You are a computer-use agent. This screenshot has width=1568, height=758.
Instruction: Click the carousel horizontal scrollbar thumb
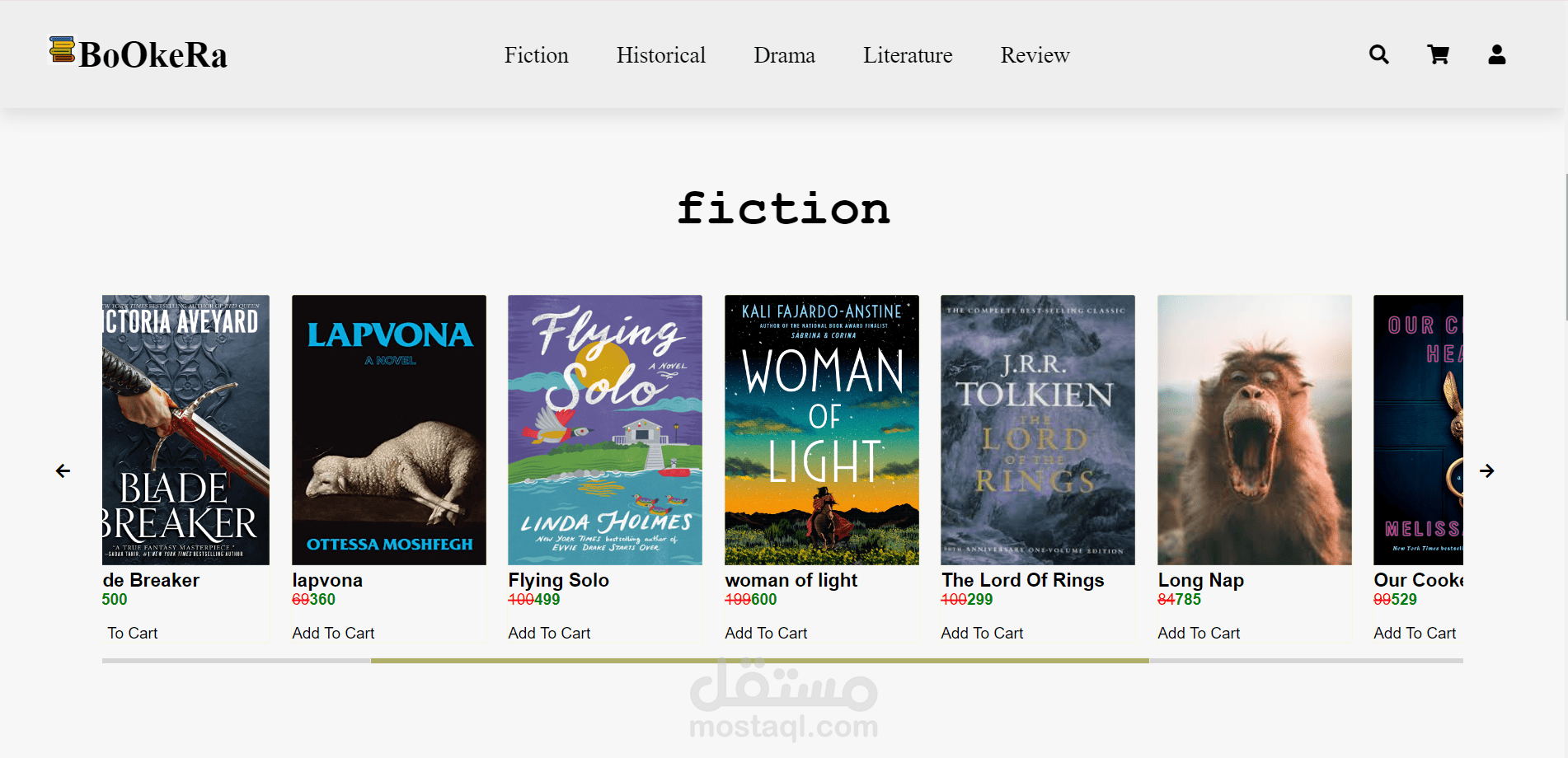tap(760, 661)
